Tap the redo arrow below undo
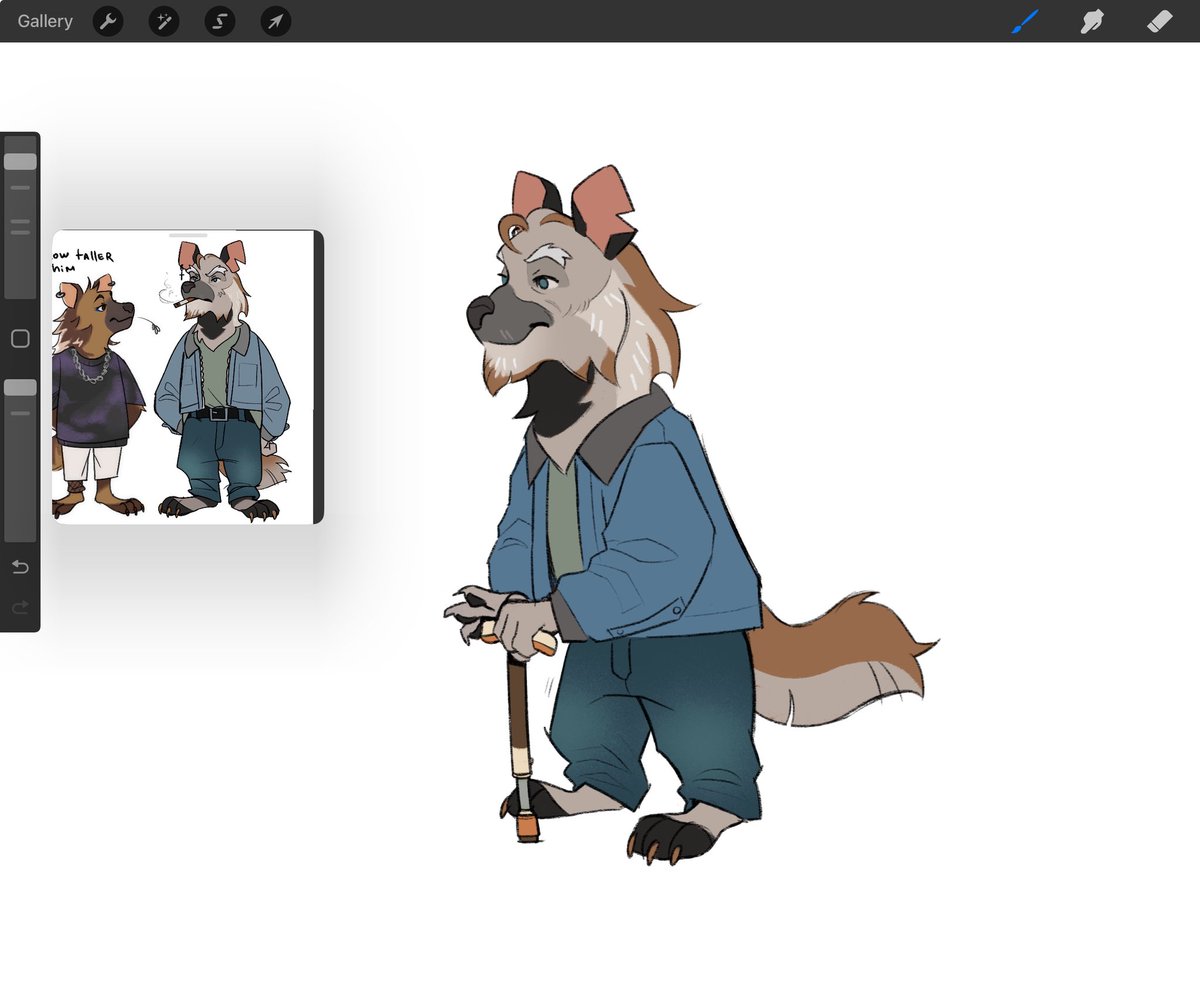 19,606
